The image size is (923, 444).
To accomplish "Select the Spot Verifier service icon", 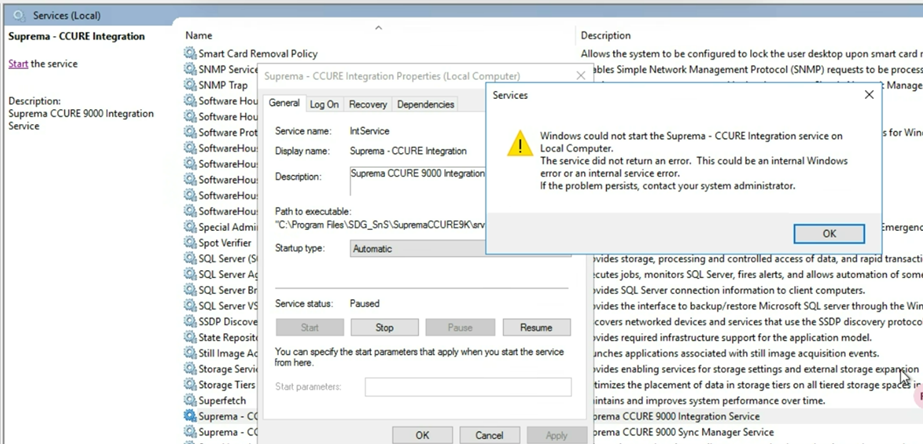I will (190, 243).
